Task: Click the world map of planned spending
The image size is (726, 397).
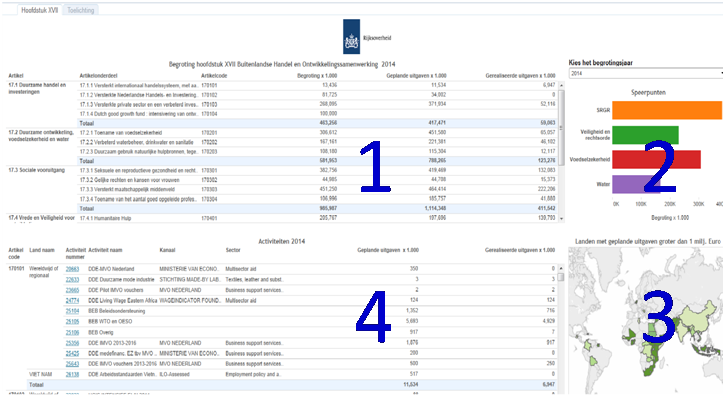Action: (x=645, y=320)
